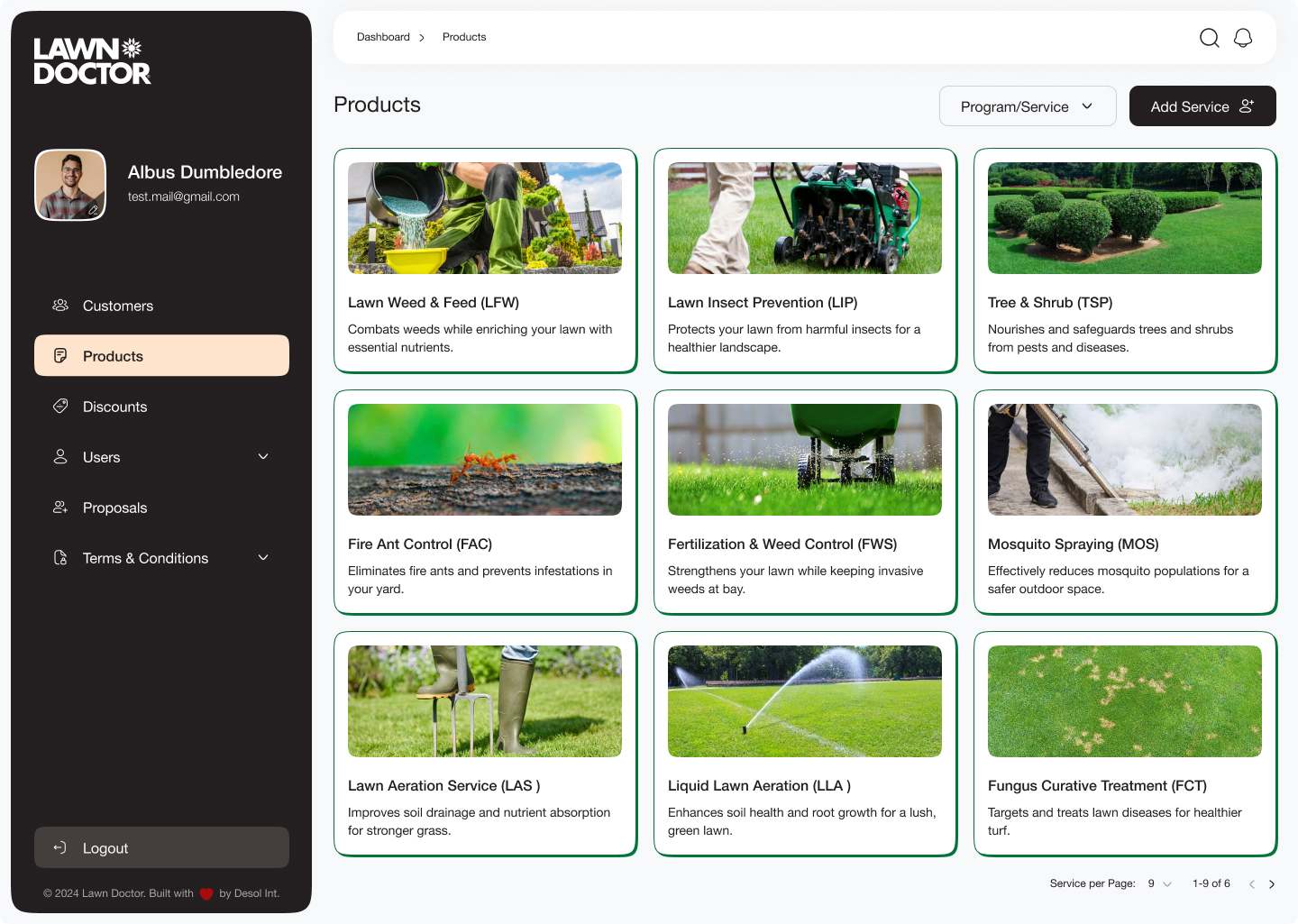The width and height of the screenshot is (1298, 924).
Task: Open Tree & Shrub (TSP) image
Action: (1125, 218)
